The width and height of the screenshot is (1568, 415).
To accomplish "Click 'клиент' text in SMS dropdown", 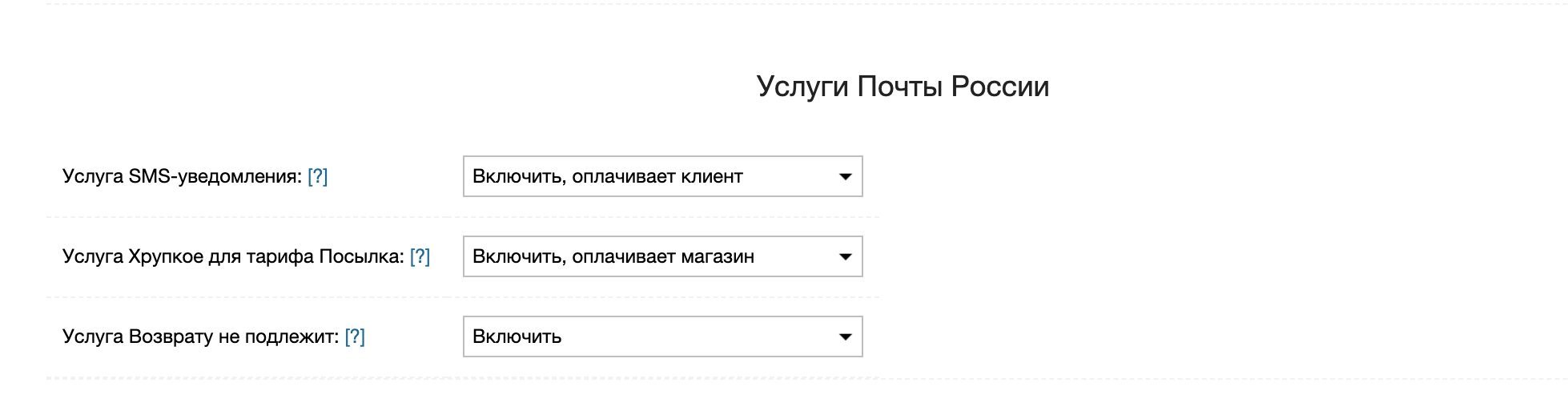I will (712, 176).
